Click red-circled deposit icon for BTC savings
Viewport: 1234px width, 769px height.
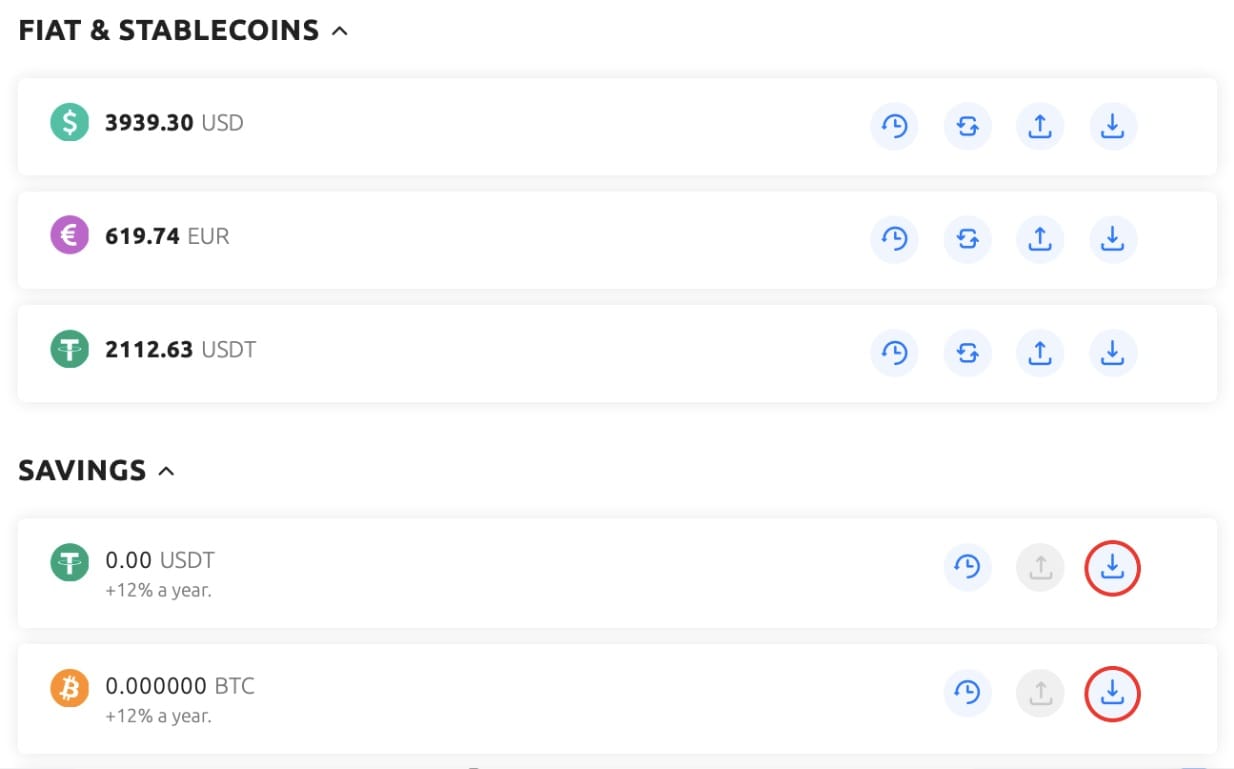[x=1113, y=693]
